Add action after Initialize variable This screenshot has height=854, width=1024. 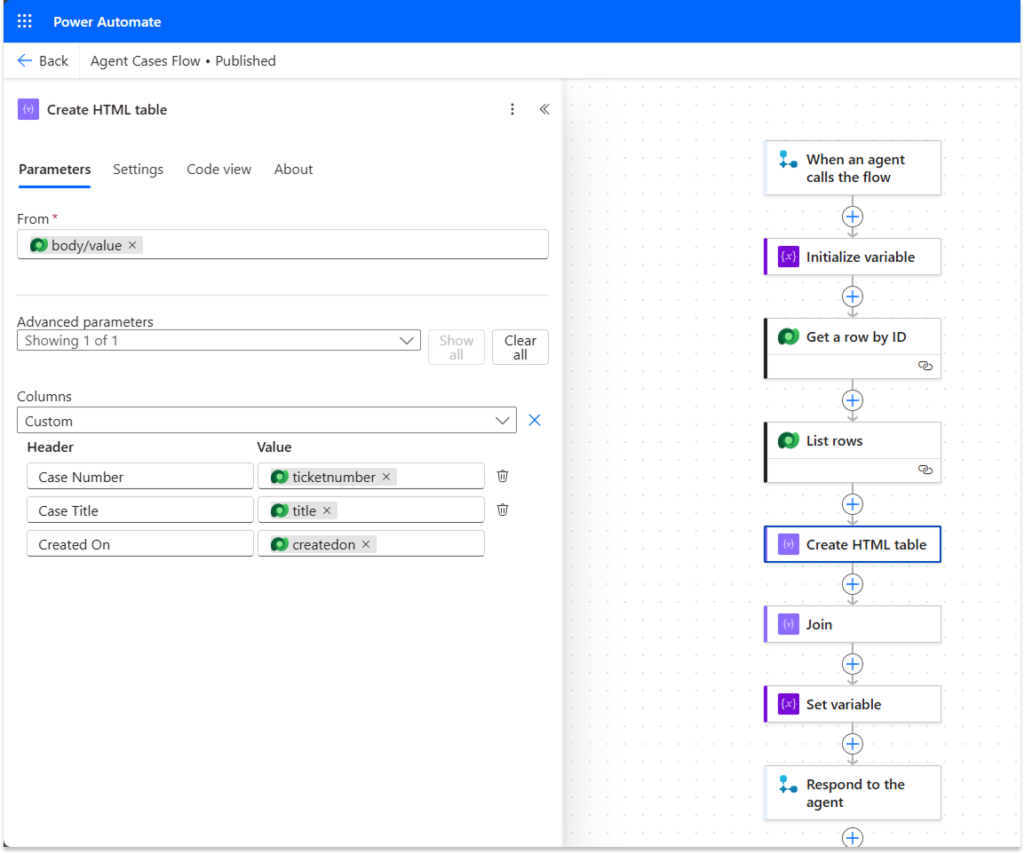click(x=852, y=296)
